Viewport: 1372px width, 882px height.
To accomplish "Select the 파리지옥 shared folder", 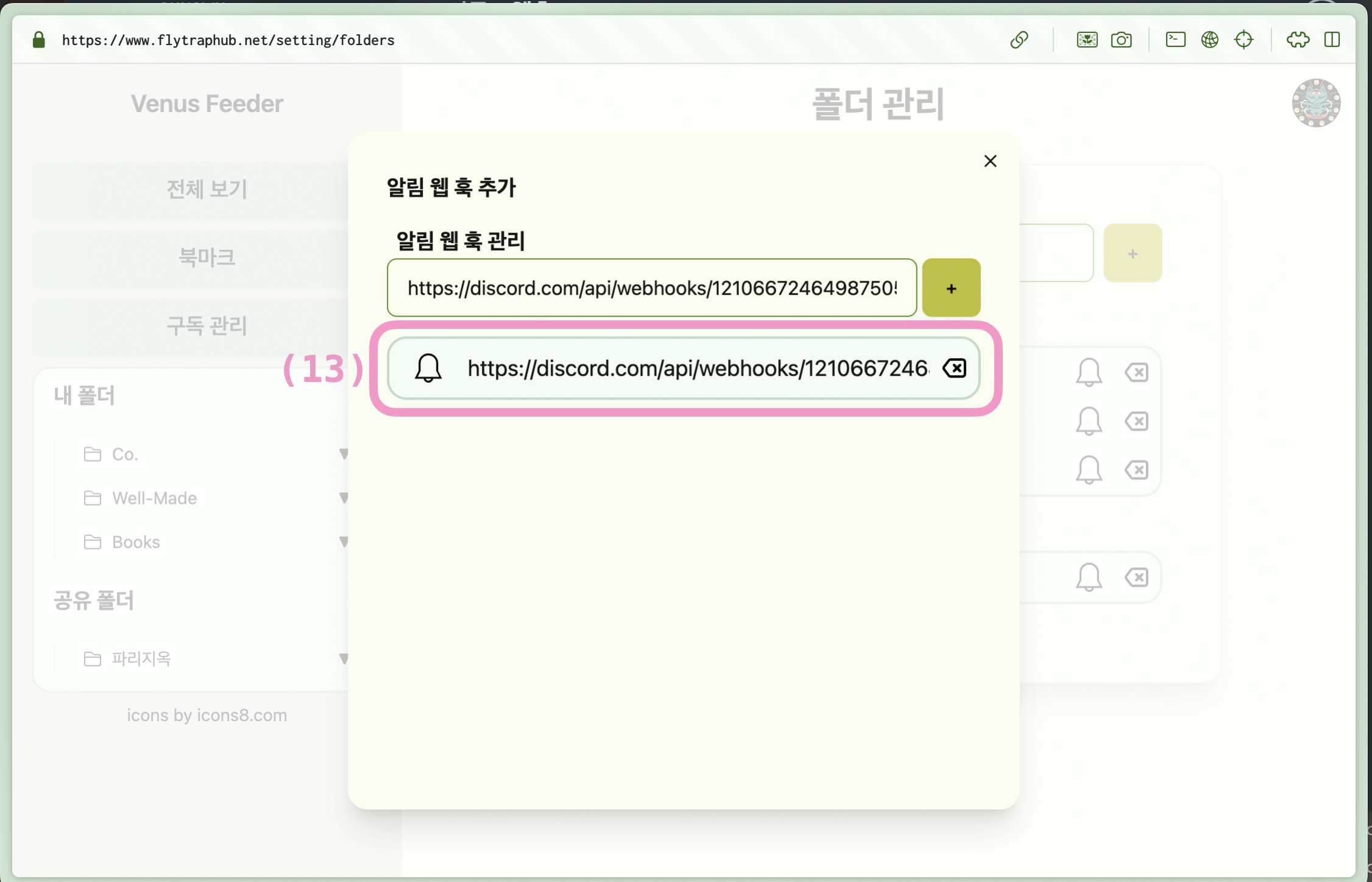I will coord(141,658).
